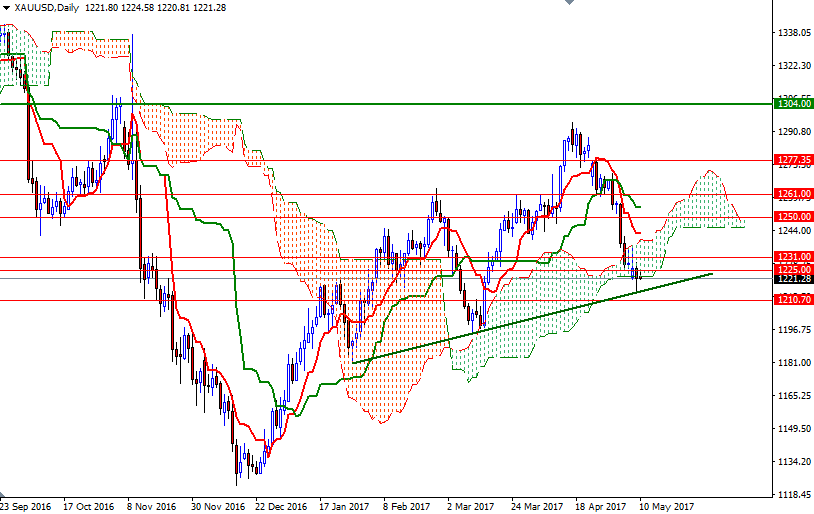Click the 10 May 2017 date label

tap(666, 506)
